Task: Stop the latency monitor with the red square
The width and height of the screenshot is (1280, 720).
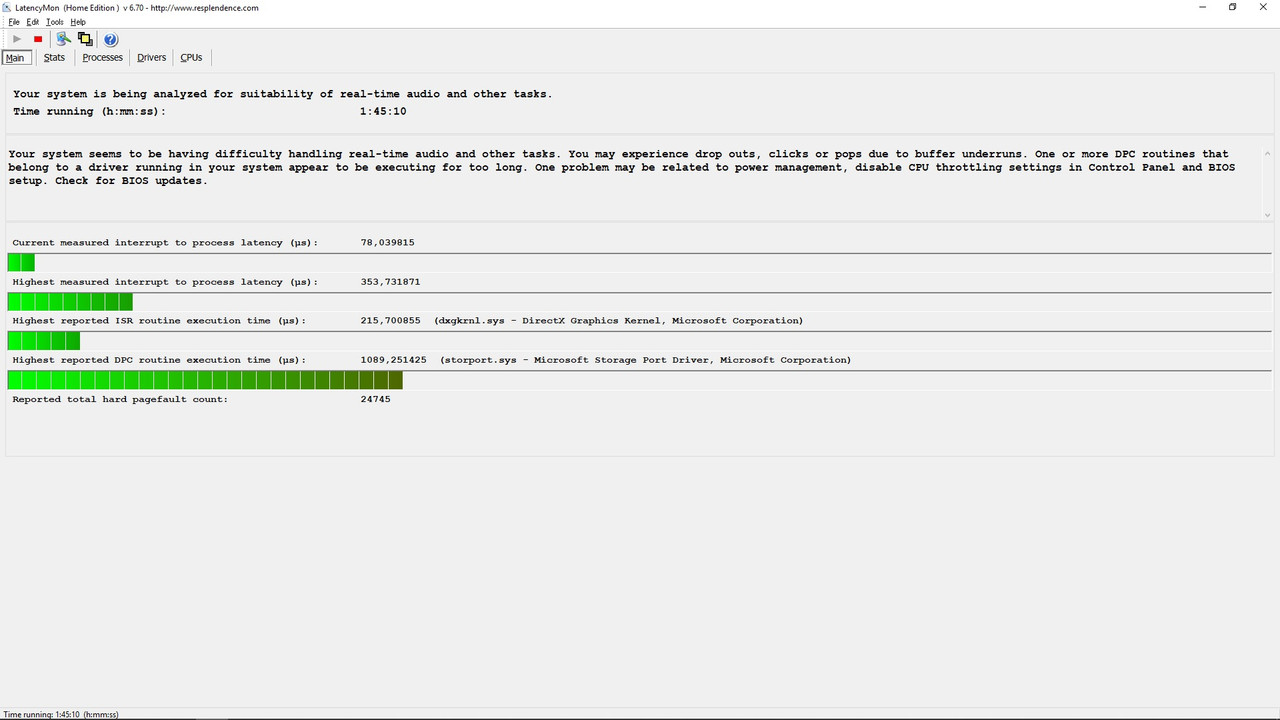Action: click(38, 39)
